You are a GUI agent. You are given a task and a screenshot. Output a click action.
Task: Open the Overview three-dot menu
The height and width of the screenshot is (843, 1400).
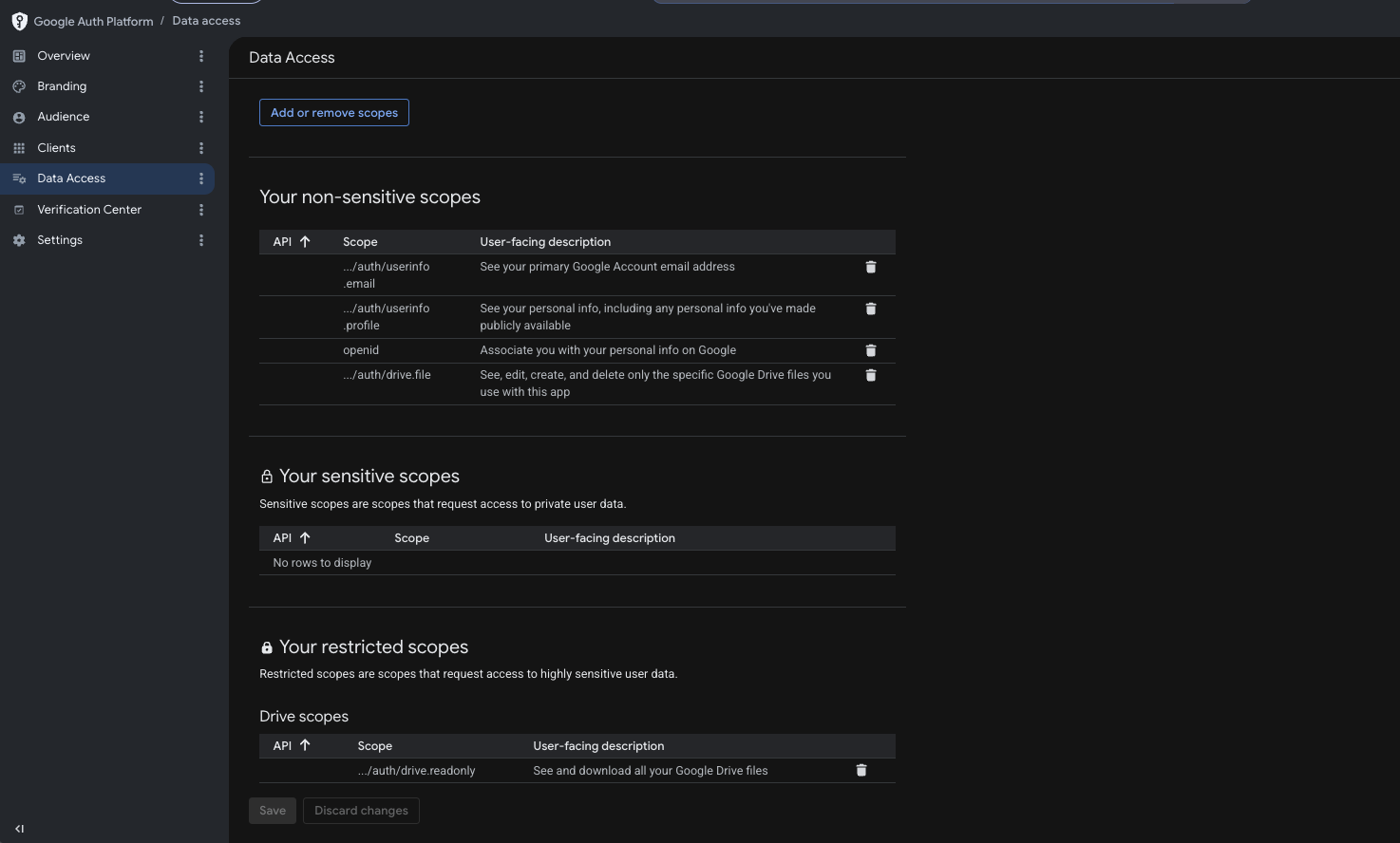tap(201, 56)
